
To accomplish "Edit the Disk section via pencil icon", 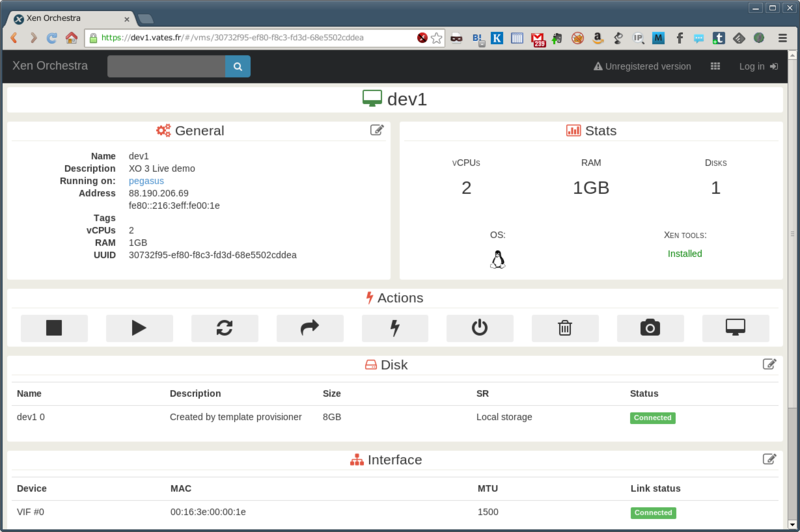I will pyautogui.click(x=769, y=364).
